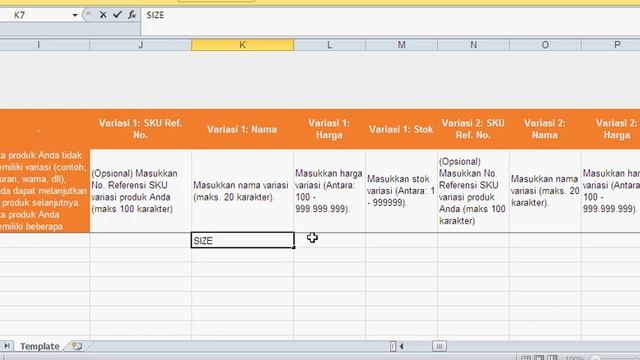Select the SKU reference description in column J

click(x=140, y=191)
